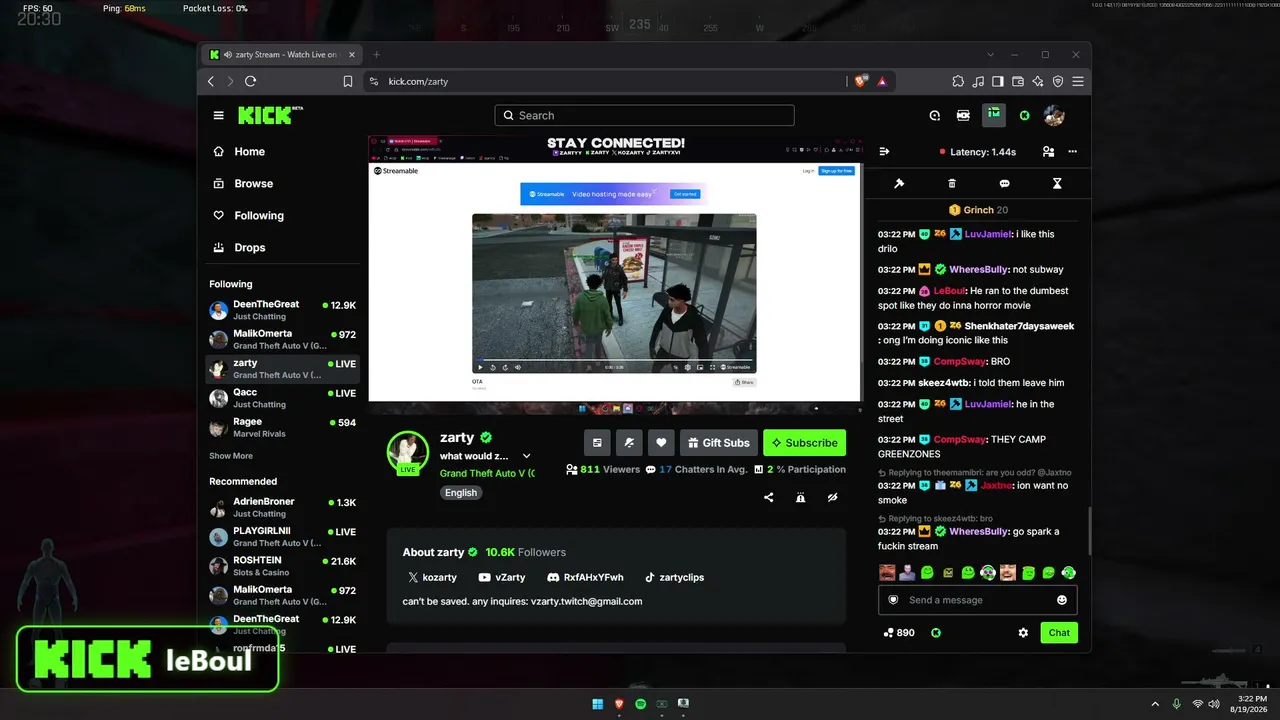Report the channel siren icon
1280x720 pixels.
800,497
